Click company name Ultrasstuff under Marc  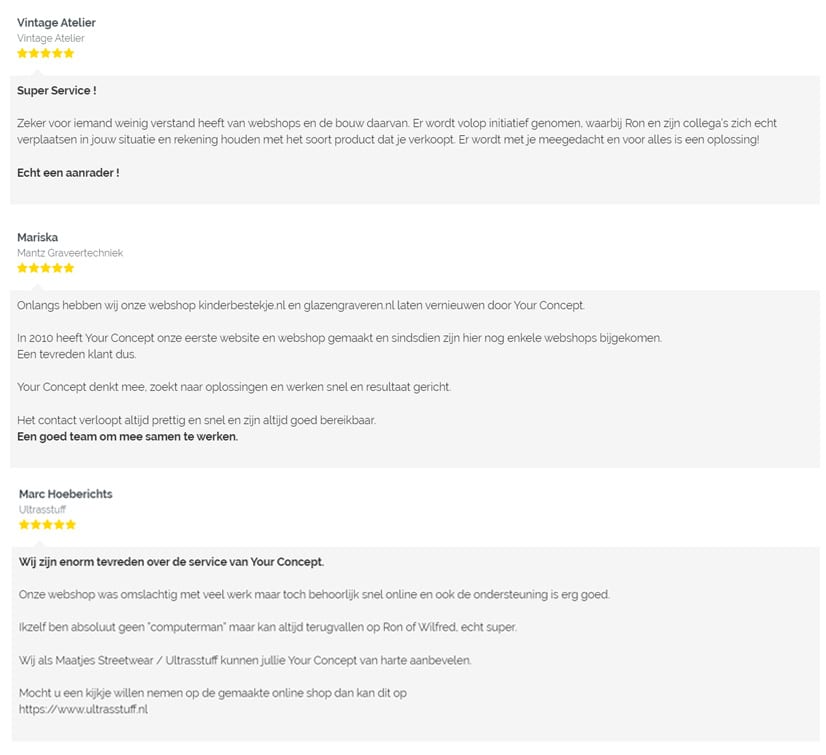click(x=42, y=509)
